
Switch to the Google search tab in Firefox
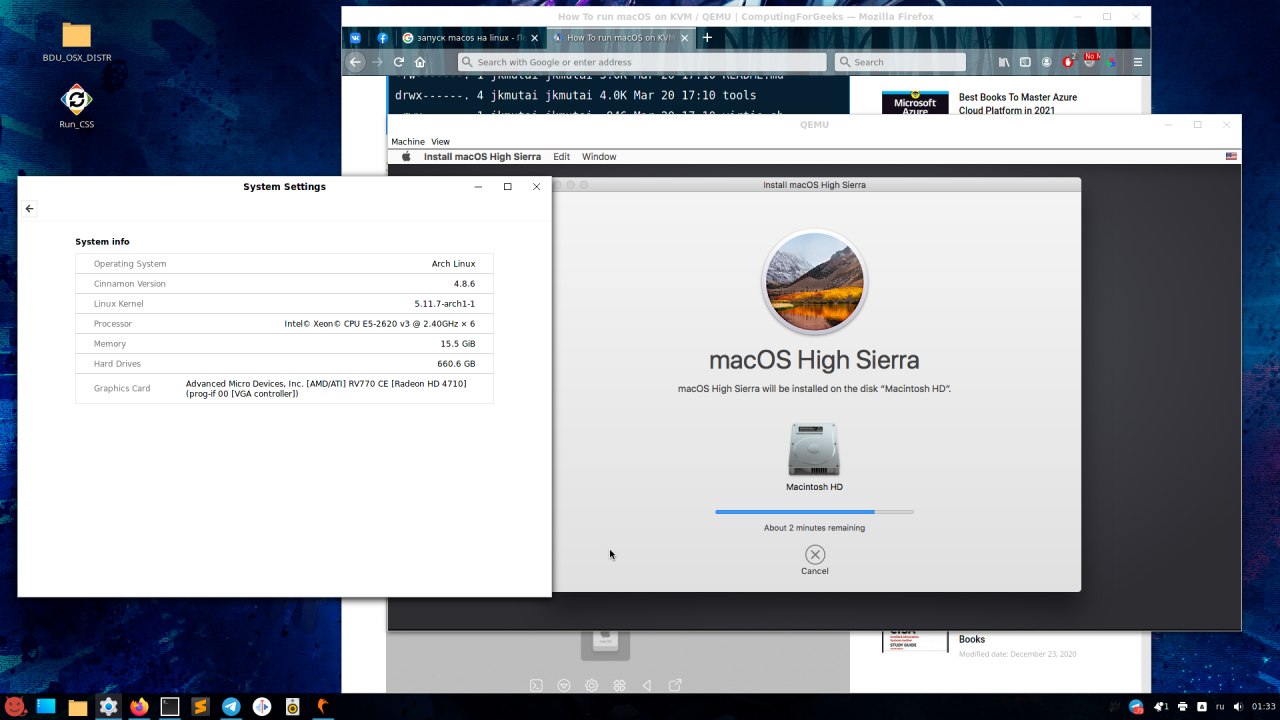point(469,38)
